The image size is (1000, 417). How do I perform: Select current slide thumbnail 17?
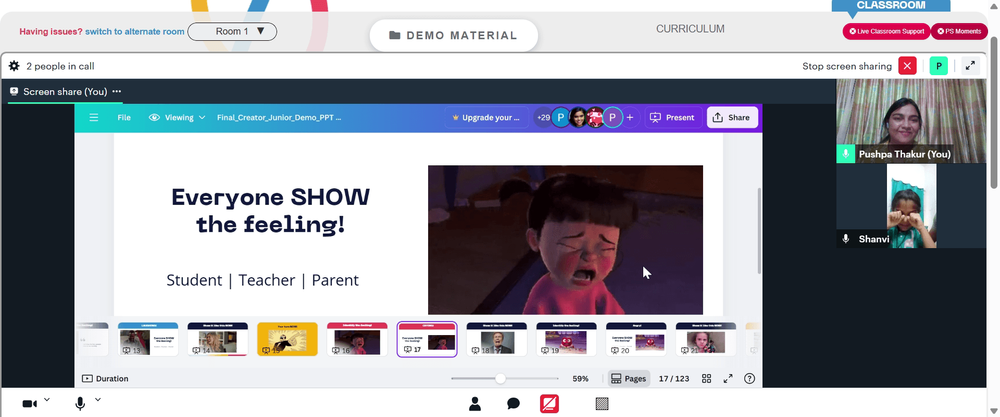click(x=427, y=339)
